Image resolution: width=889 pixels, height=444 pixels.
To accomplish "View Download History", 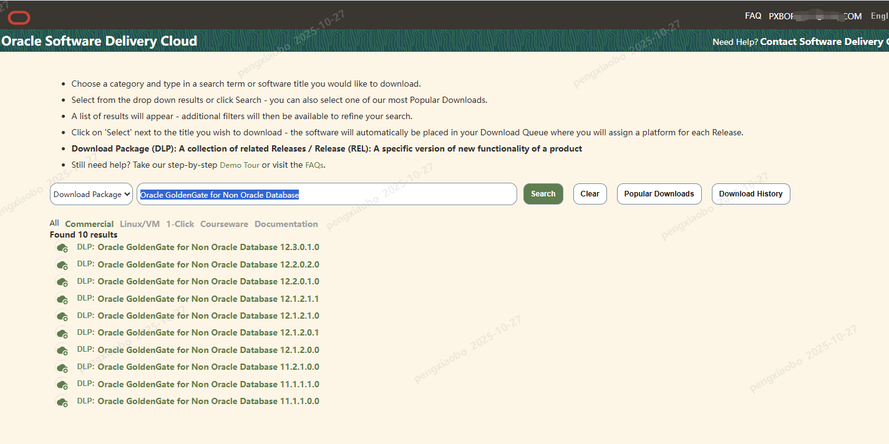I will pyautogui.click(x=750, y=194).
